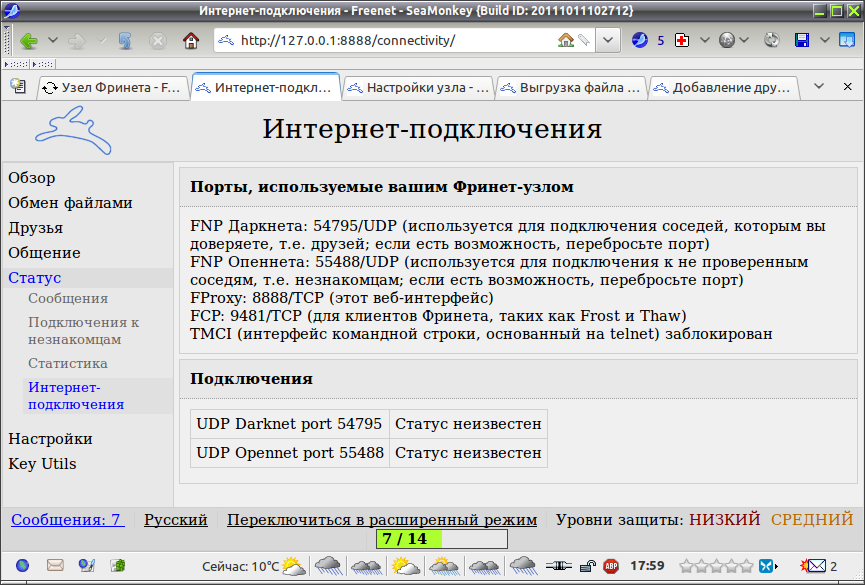Click the Stop loading button
This screenshot has height=585, width=865.
click(x=158, y=40)
